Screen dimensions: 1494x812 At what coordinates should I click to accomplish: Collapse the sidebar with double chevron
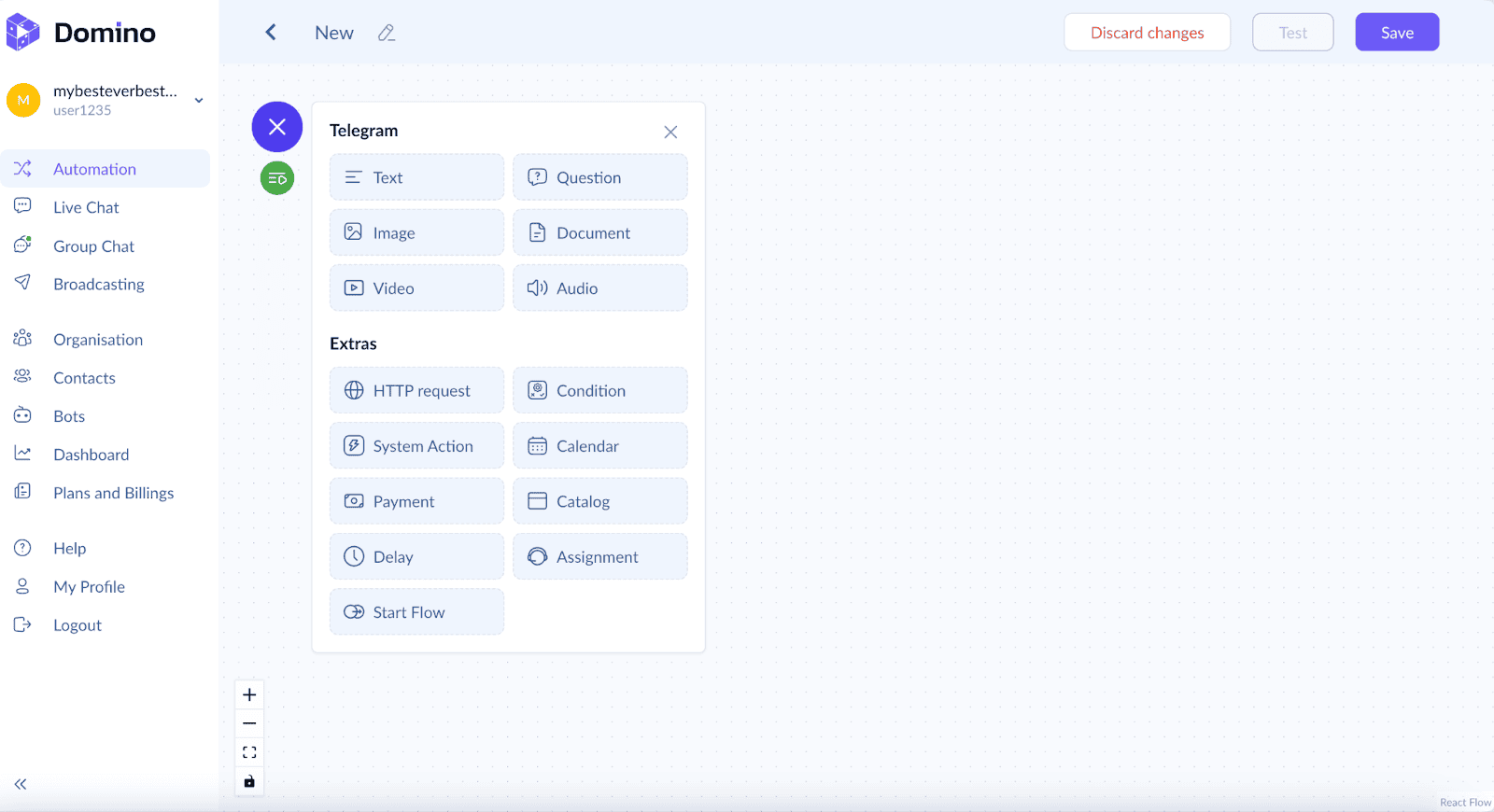point(21,784)
